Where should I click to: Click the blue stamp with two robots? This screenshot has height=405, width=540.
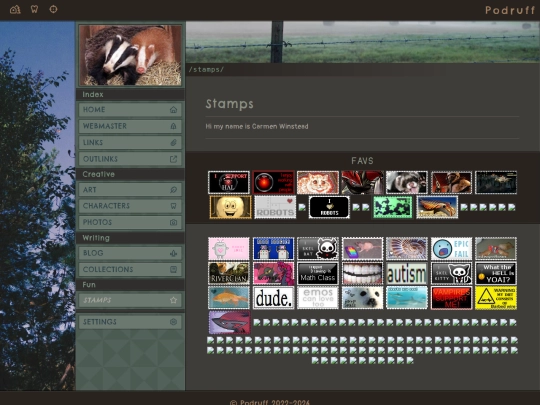(x=273, y=249)
